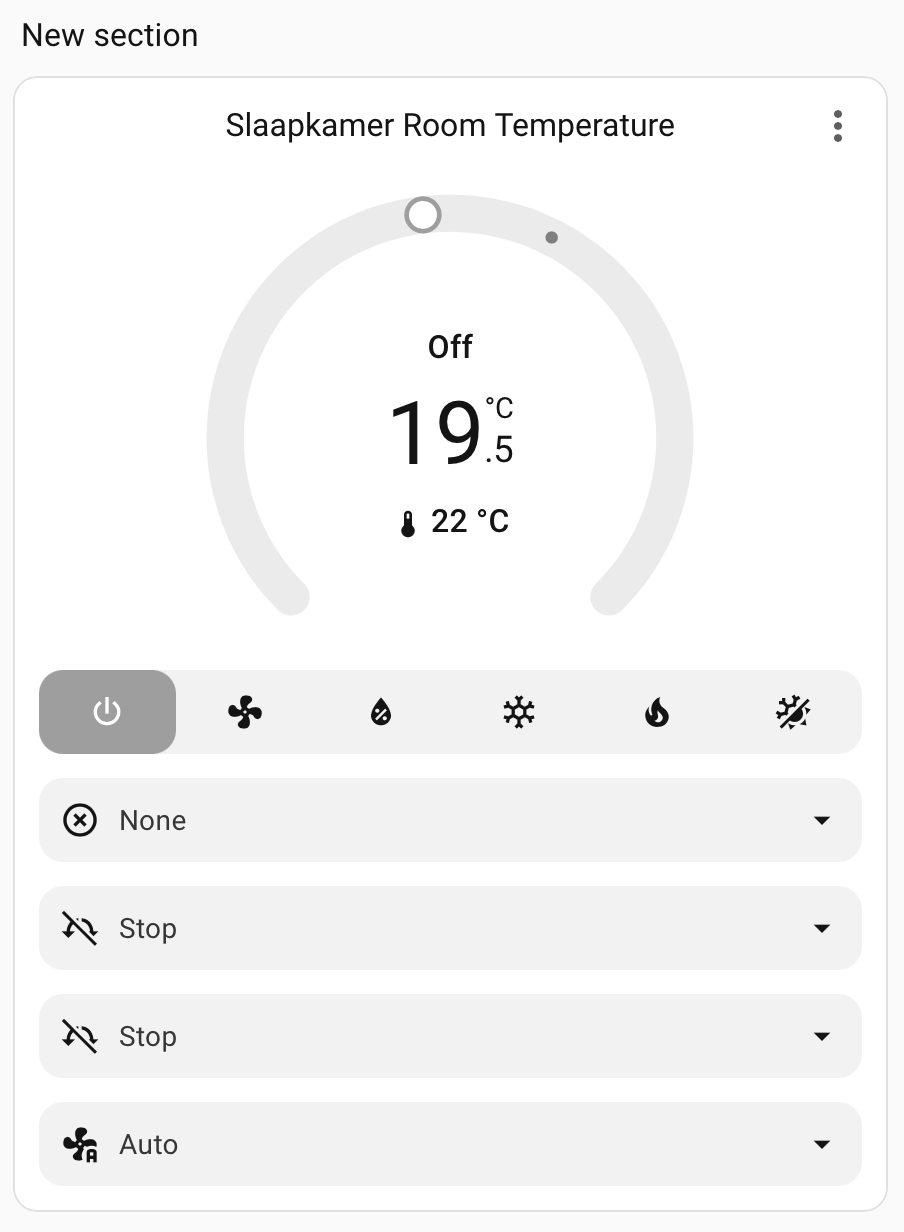
Task: Click the New section heading
Action: 110,35
